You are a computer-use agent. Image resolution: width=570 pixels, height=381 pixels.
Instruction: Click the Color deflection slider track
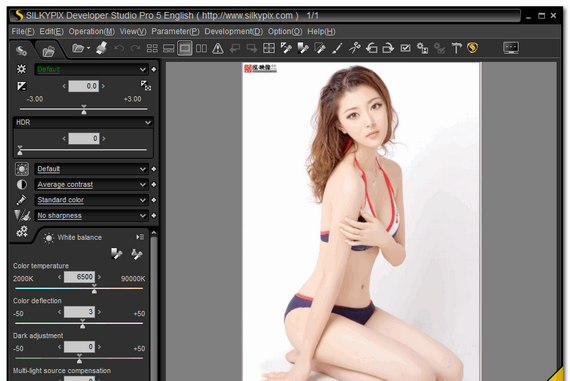(x=79, y=323)
